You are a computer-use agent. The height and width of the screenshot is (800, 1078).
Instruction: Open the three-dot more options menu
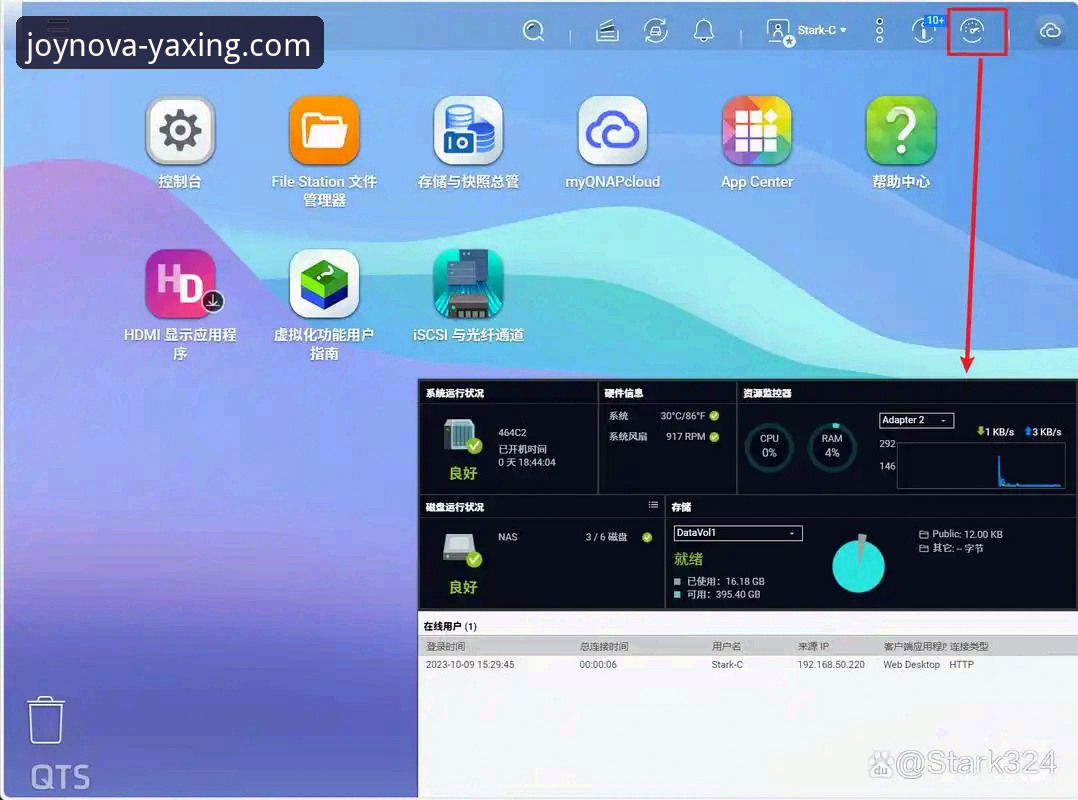pyautogui.click(x=879, y=30)
